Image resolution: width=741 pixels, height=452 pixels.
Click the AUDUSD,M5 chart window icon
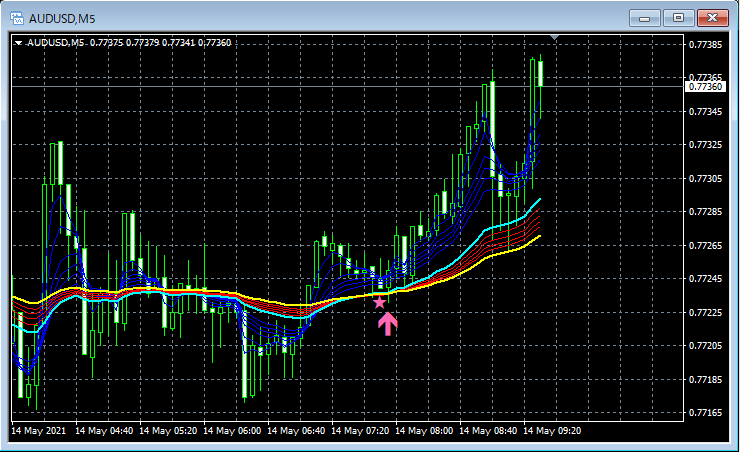17,18
